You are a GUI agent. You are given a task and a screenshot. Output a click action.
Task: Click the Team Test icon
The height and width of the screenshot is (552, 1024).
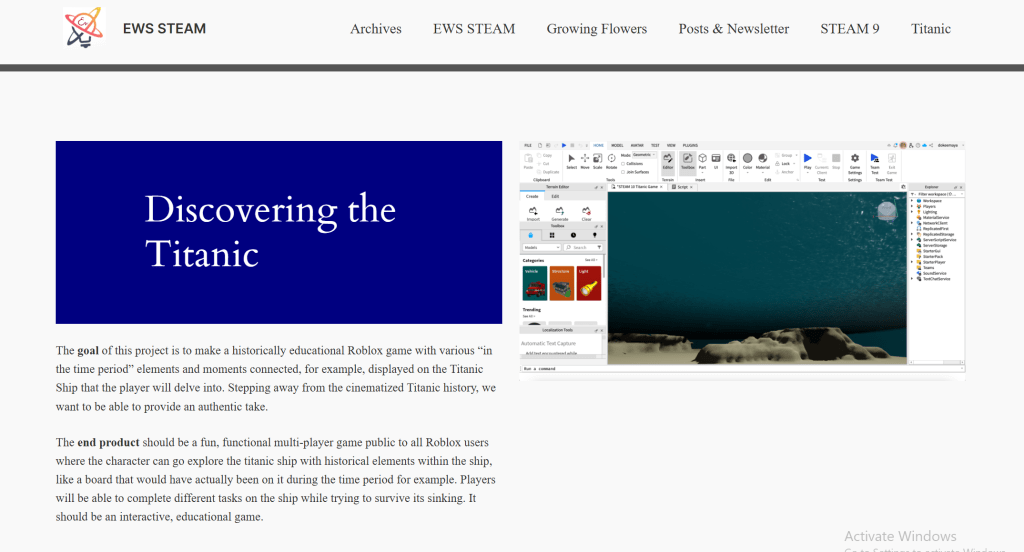pos(875,160)
